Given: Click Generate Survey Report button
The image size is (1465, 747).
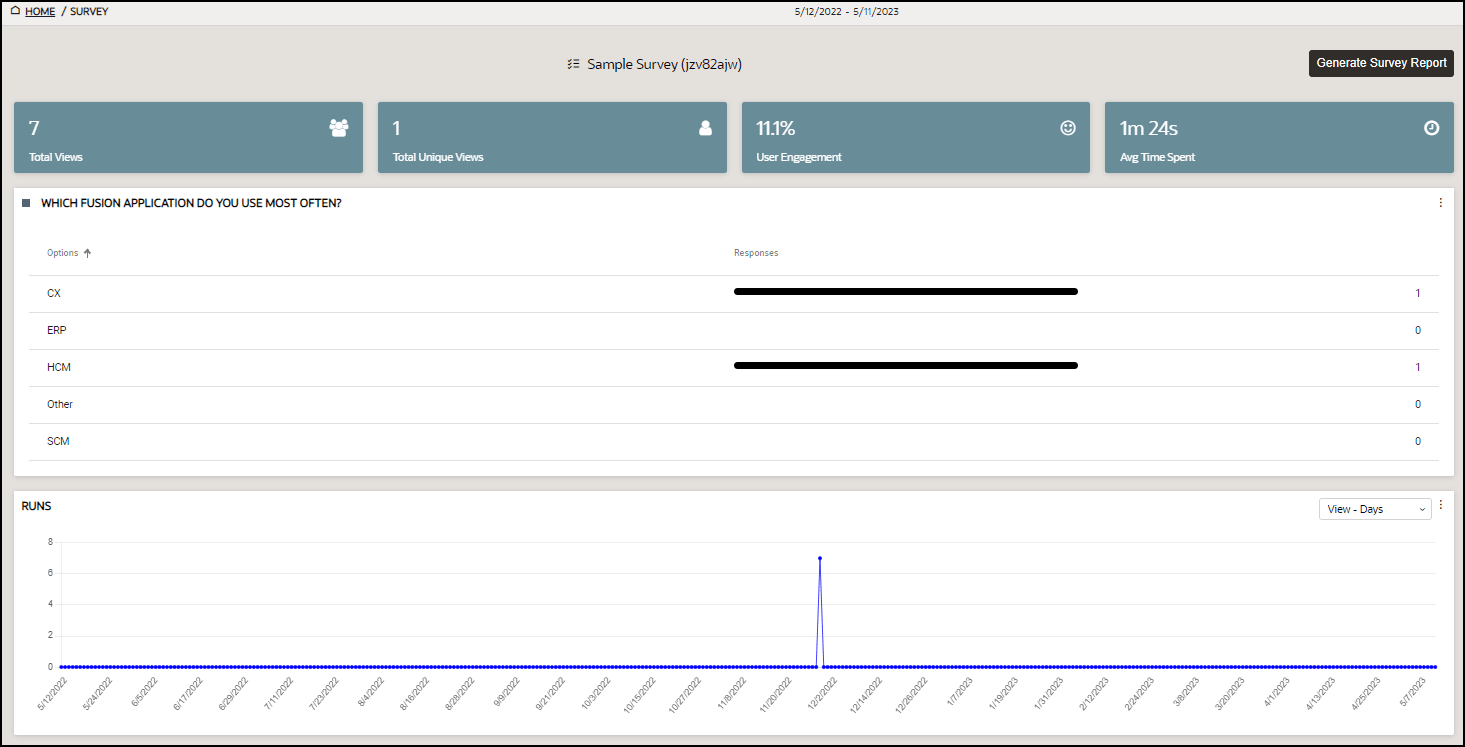Looking at the screenshot, I should pos(1381,63).
